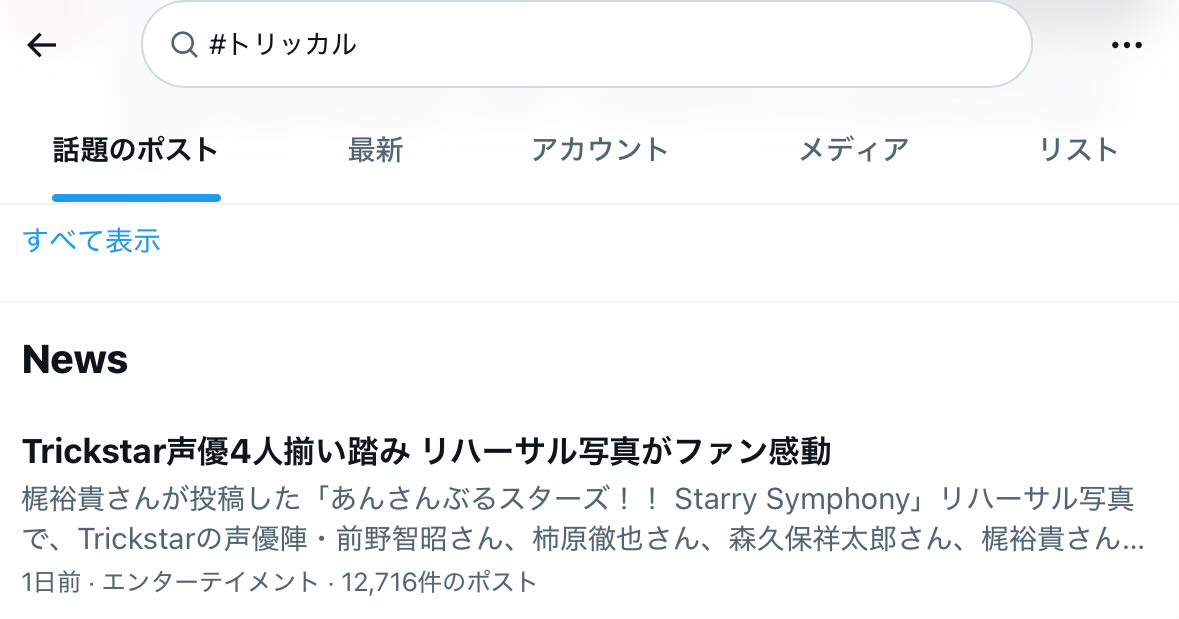Click the blue active-tab underline indicator
The width and height of the screenshot is (1179, 619).
136,198
